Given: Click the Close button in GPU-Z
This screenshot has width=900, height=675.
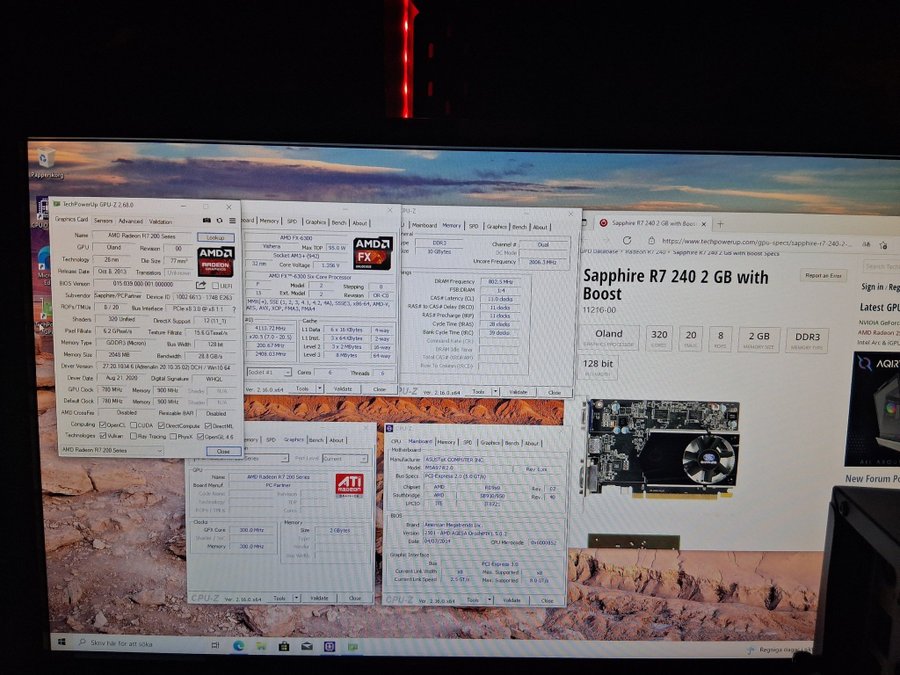Looking at the screenshot, I should [x=223, y=451].
